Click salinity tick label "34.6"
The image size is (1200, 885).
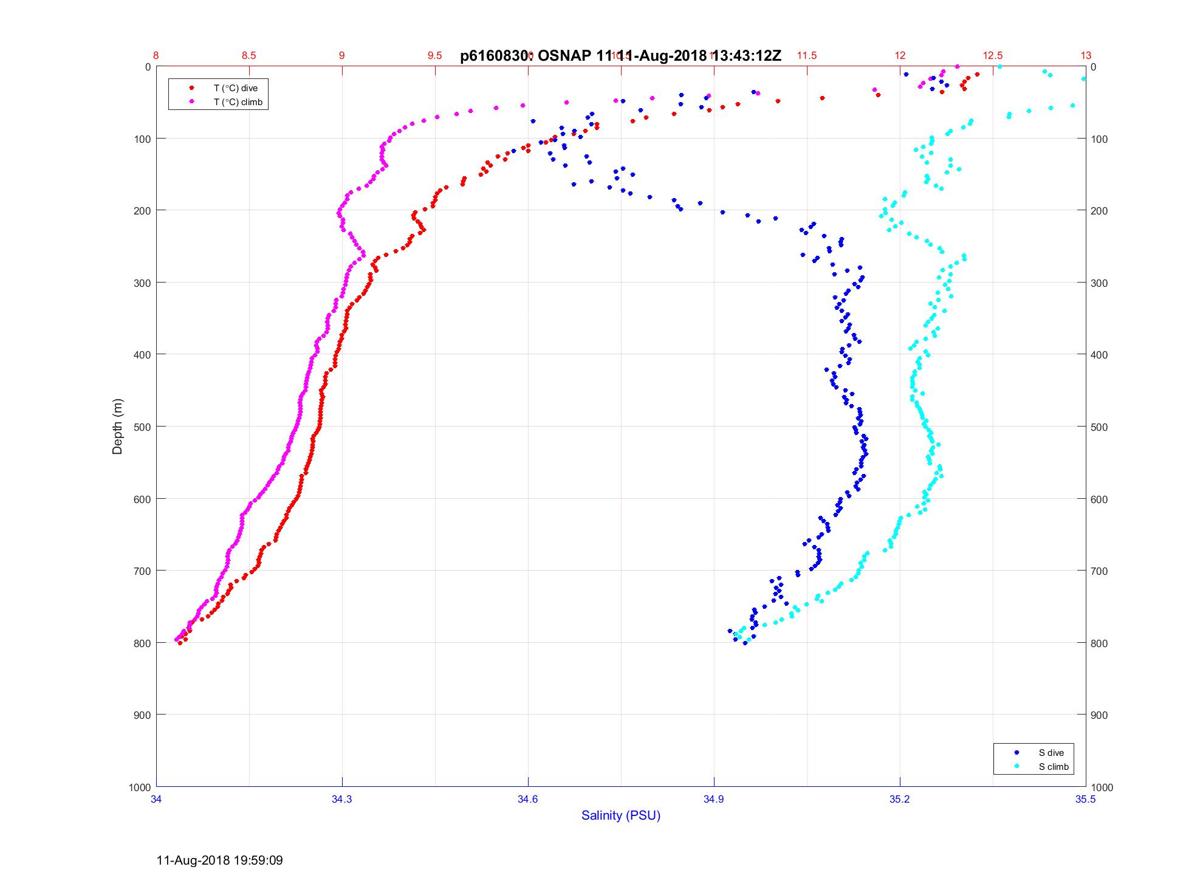click(x=528, y=799)
